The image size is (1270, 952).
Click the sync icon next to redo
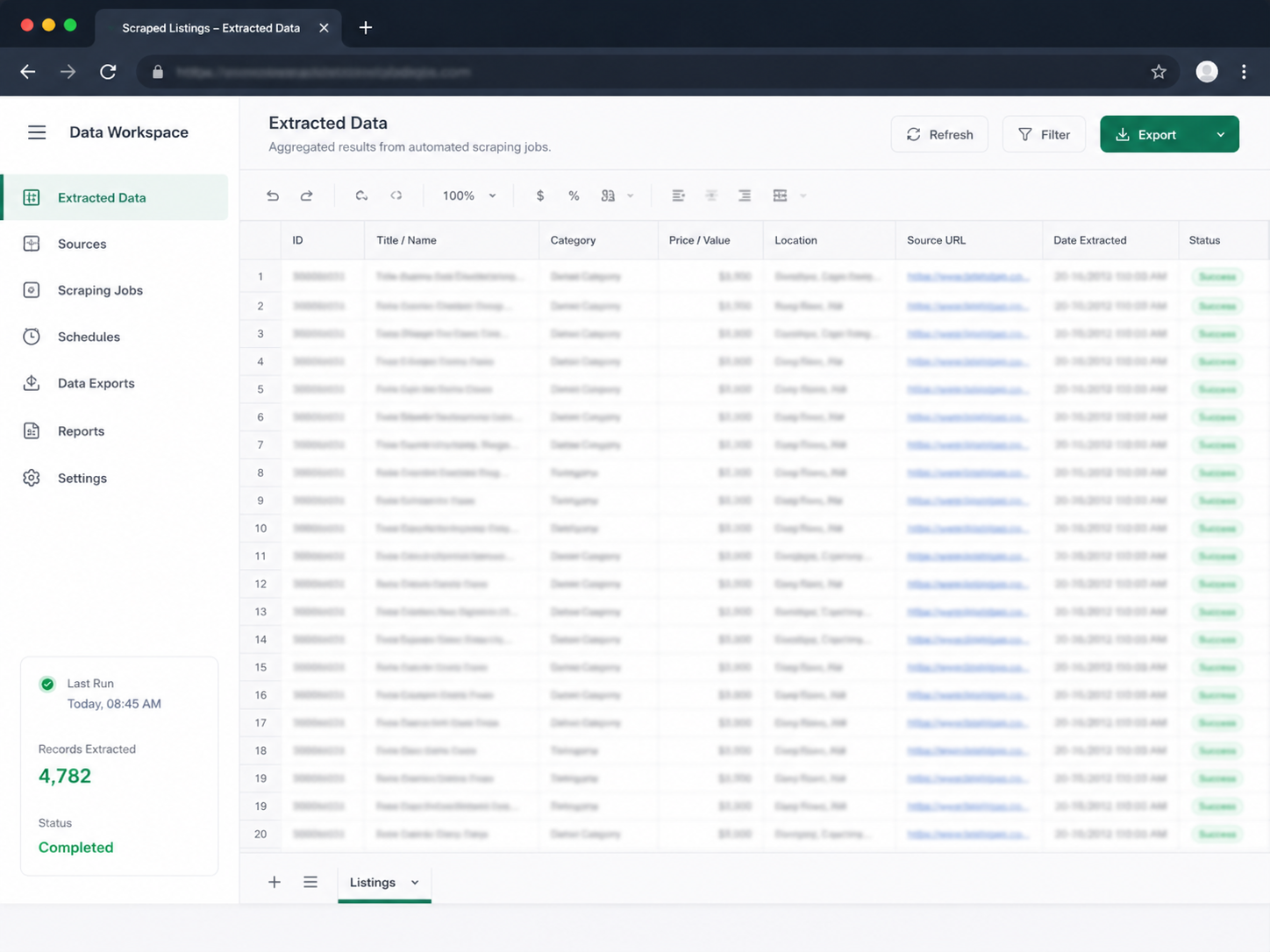pos(361,195)
